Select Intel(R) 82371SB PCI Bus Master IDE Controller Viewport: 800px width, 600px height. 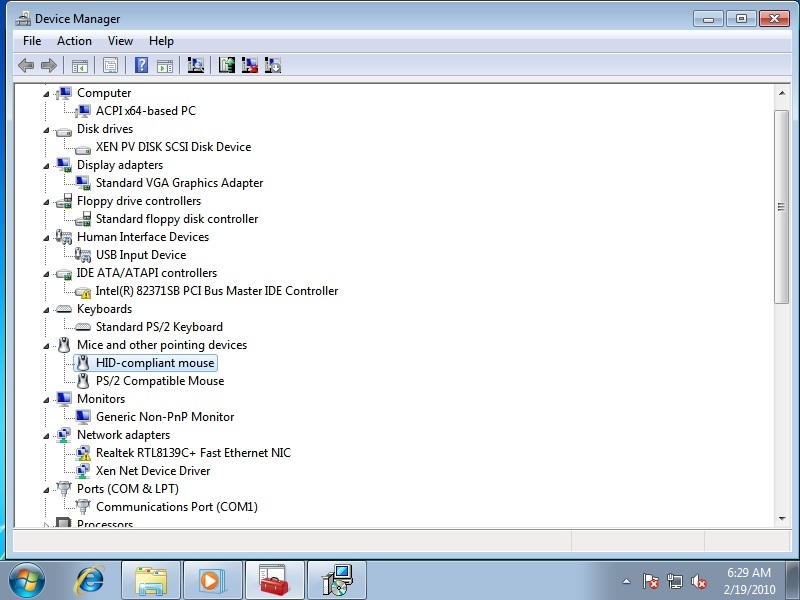click(x=216, y=291)
